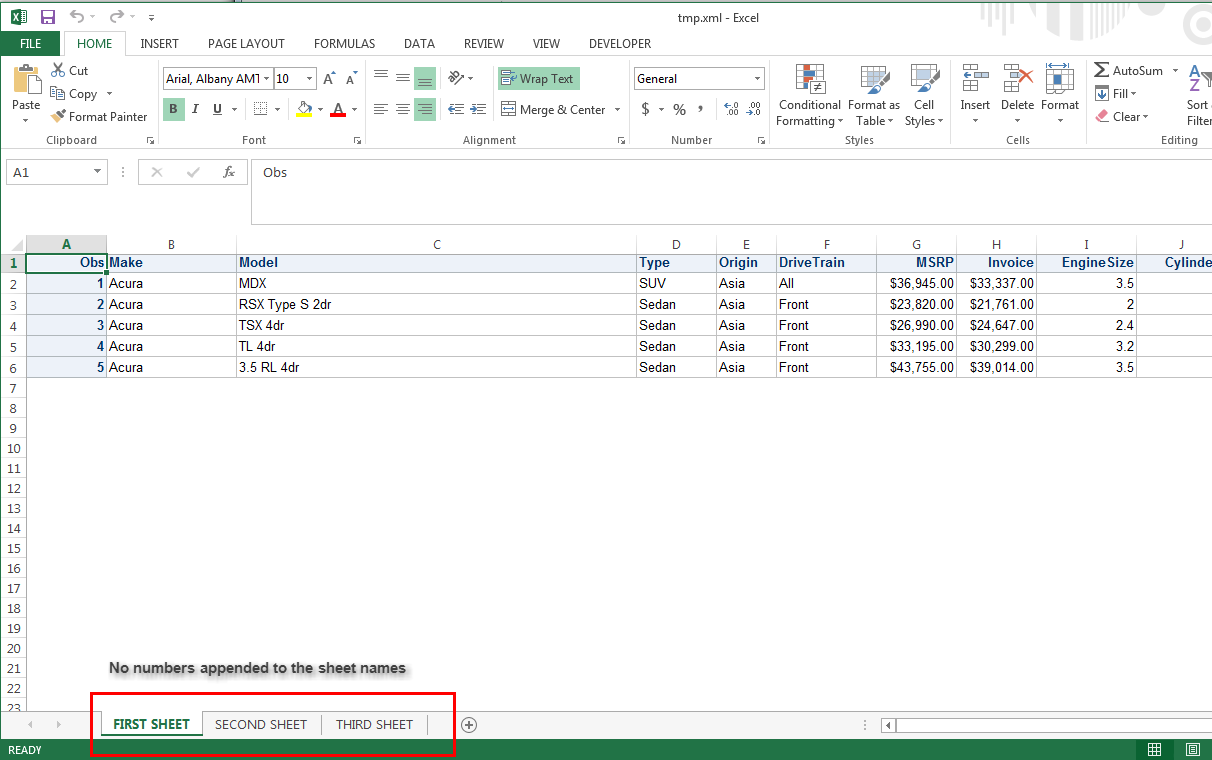Add a new sheet with plus icon
This screenshot has height=760, width=1212.
pos(468,725)
